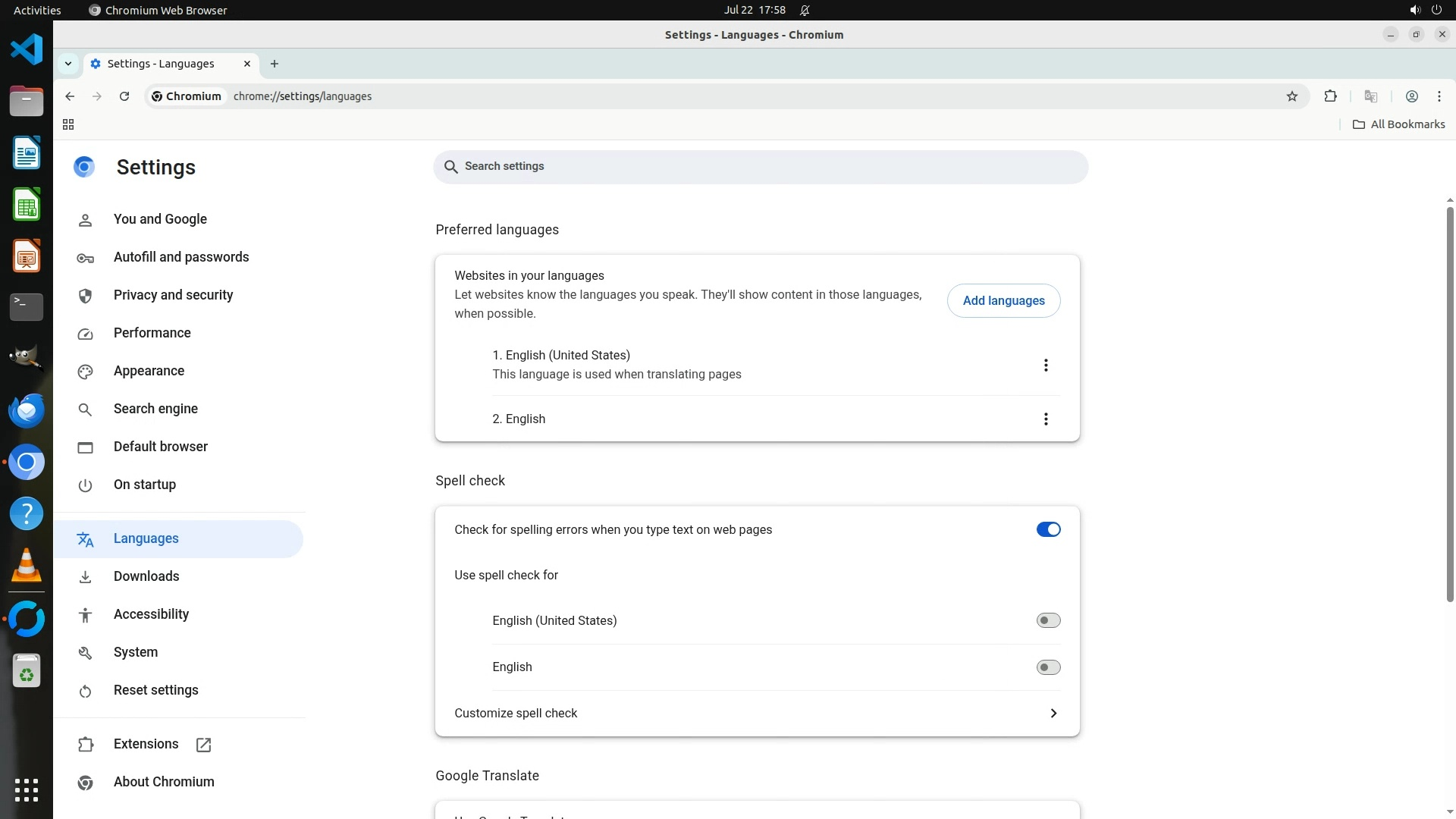The height and width of the screenshot is (819, 1456).
Task: Enable spell check for plain English
Action: point(1048,667)
